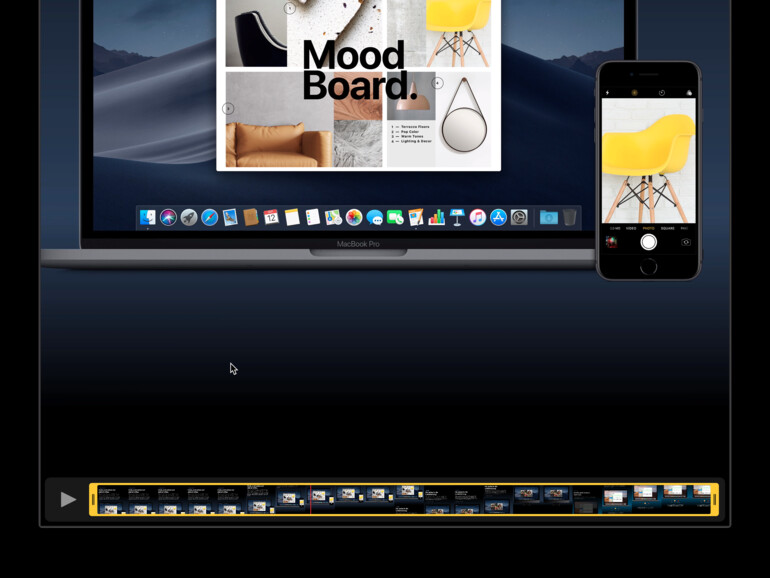This screenshot has width=770, height=578.
Task: Open System Preferences gear in dock
Action: (519, 217)
